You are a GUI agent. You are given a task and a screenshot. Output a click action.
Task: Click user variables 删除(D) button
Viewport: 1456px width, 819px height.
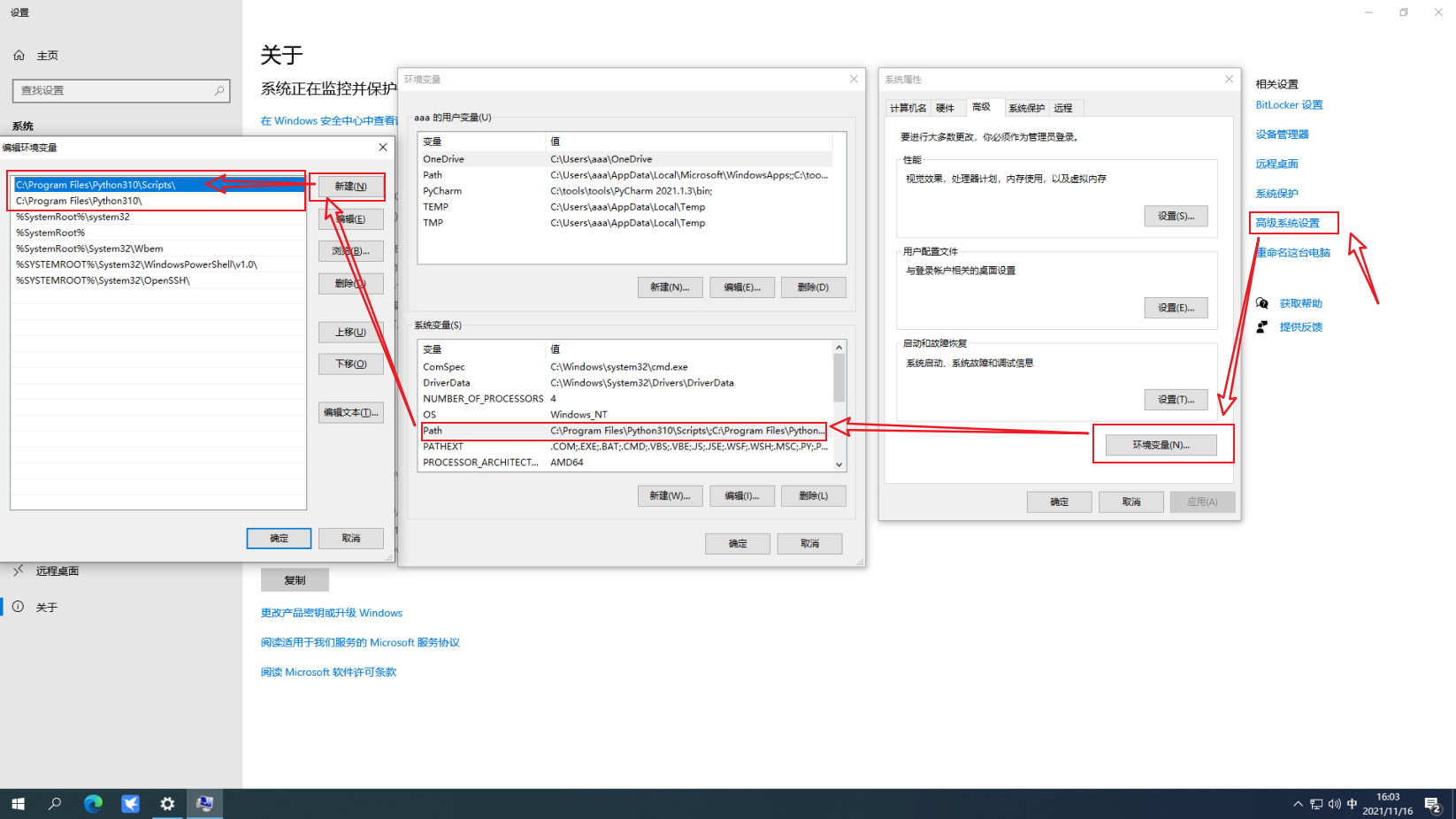coord(813,287)
